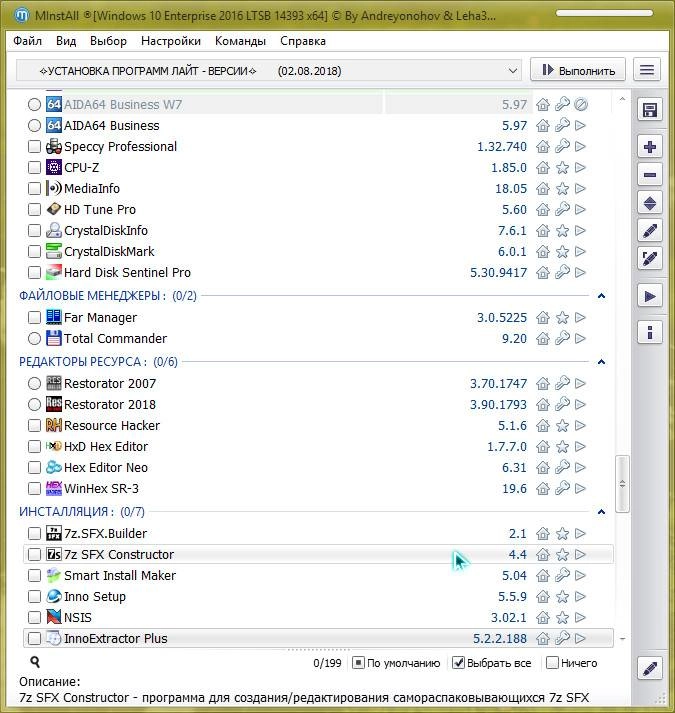
Task: Click home icon for Far Manager
Action: [543, 317]
